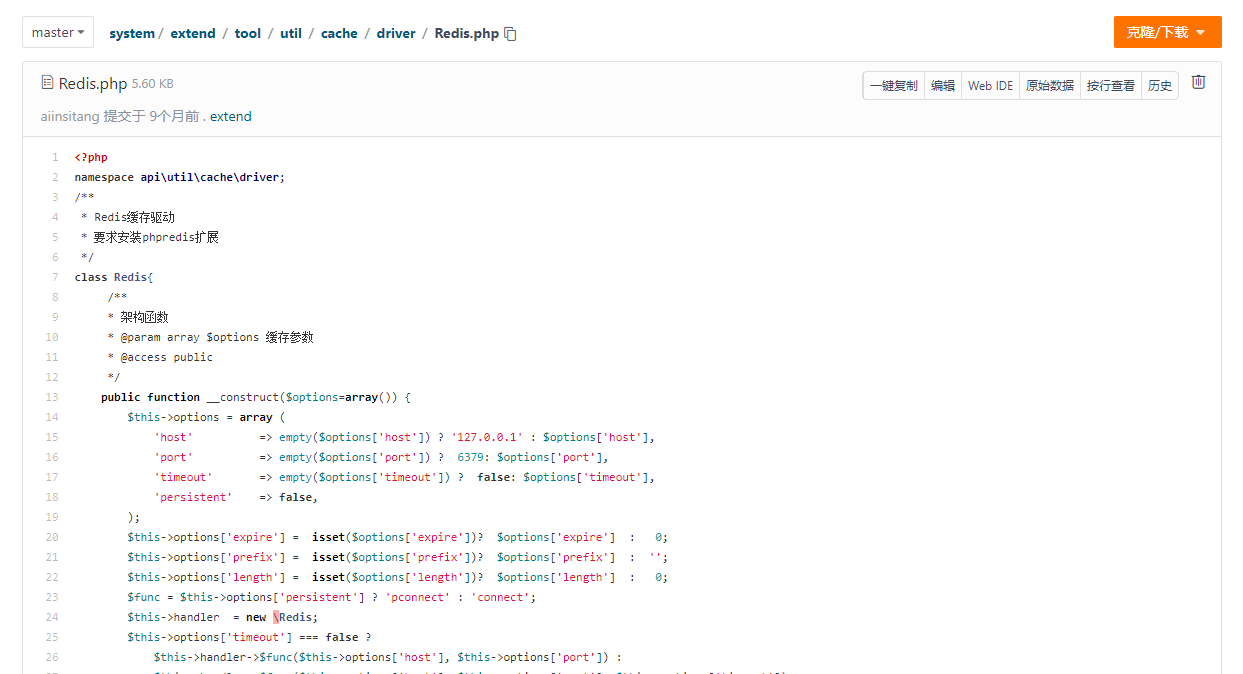
Task: Go to the util breadcrumb folder
Action: tap(291, 33)
